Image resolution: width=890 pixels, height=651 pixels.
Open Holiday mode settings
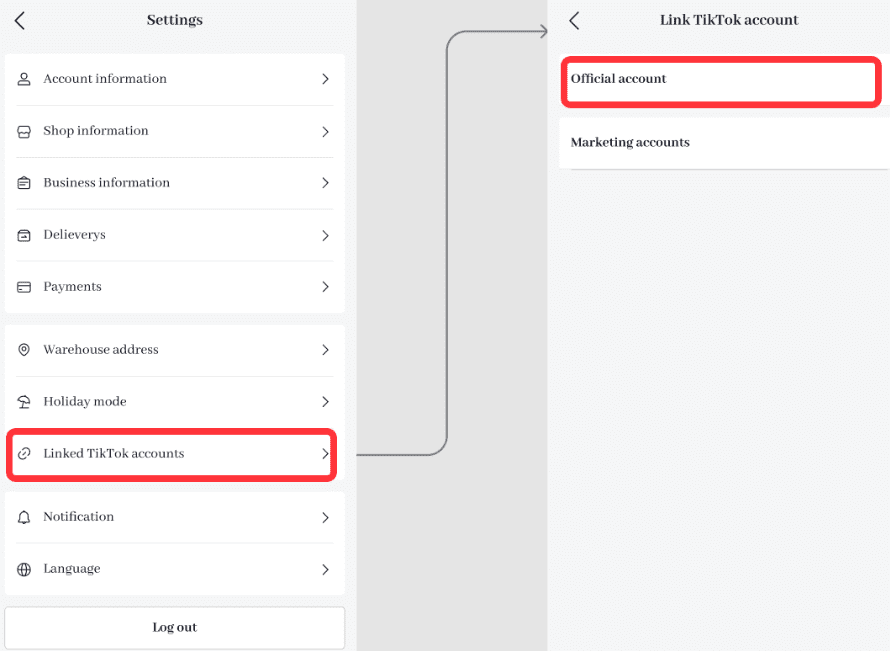click(174, 402)
